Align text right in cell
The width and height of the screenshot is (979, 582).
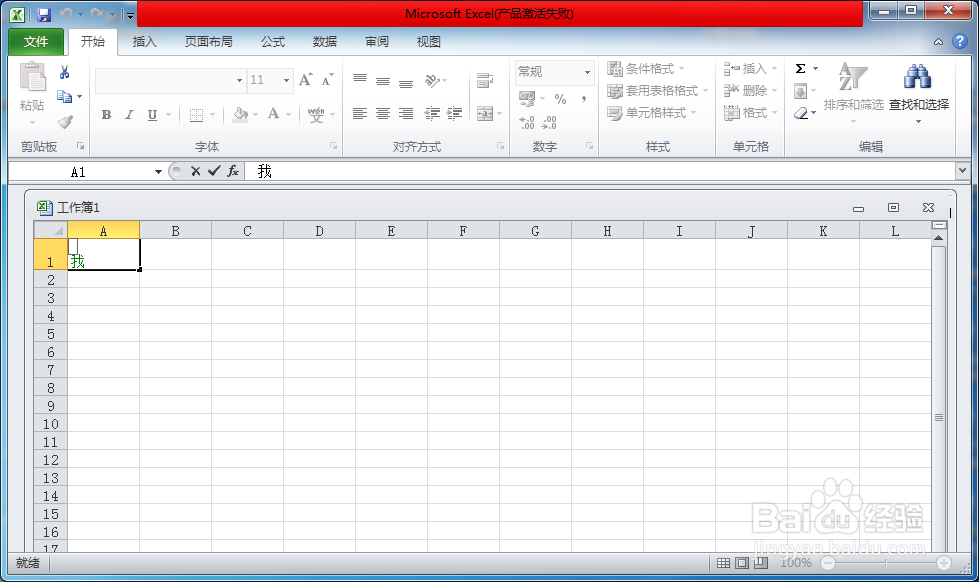pos(406,114)
